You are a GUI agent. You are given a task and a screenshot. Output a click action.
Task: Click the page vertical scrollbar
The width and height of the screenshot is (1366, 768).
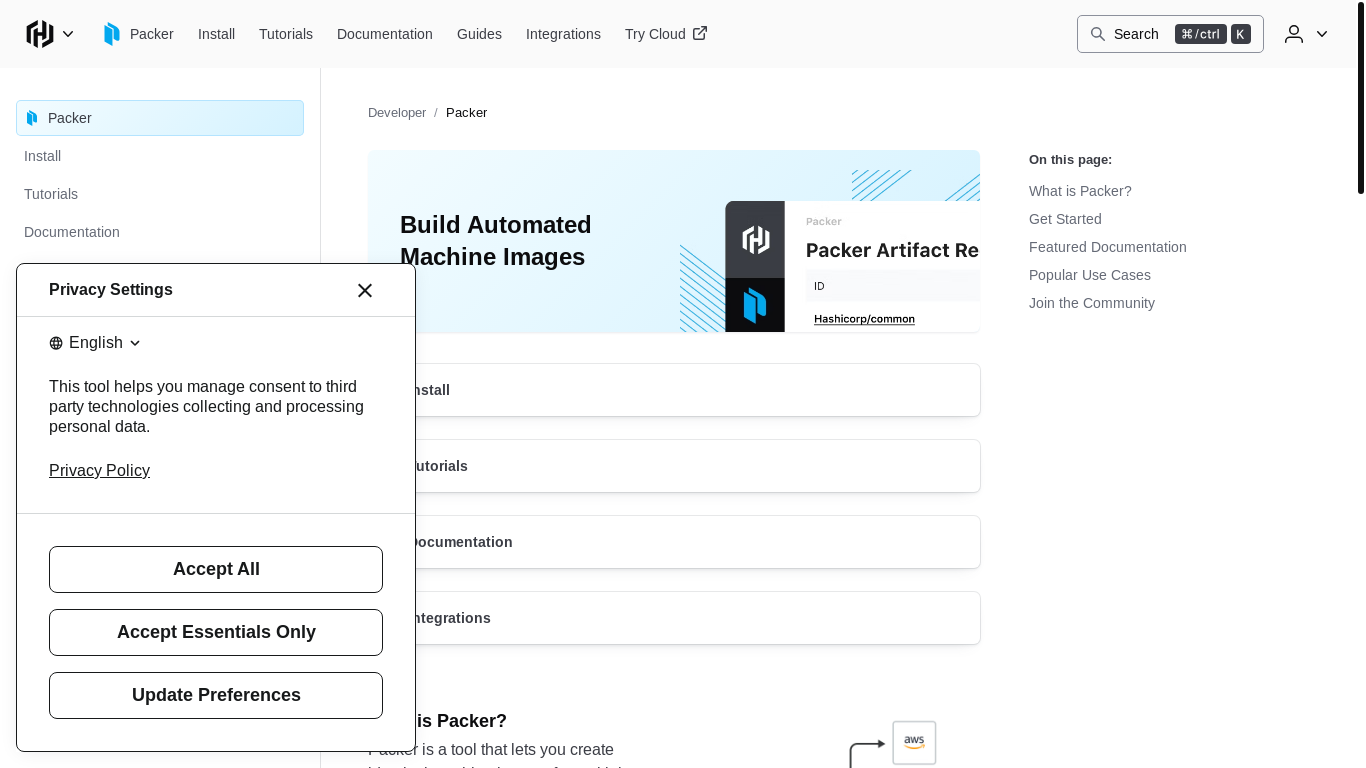pos(1360,98)
